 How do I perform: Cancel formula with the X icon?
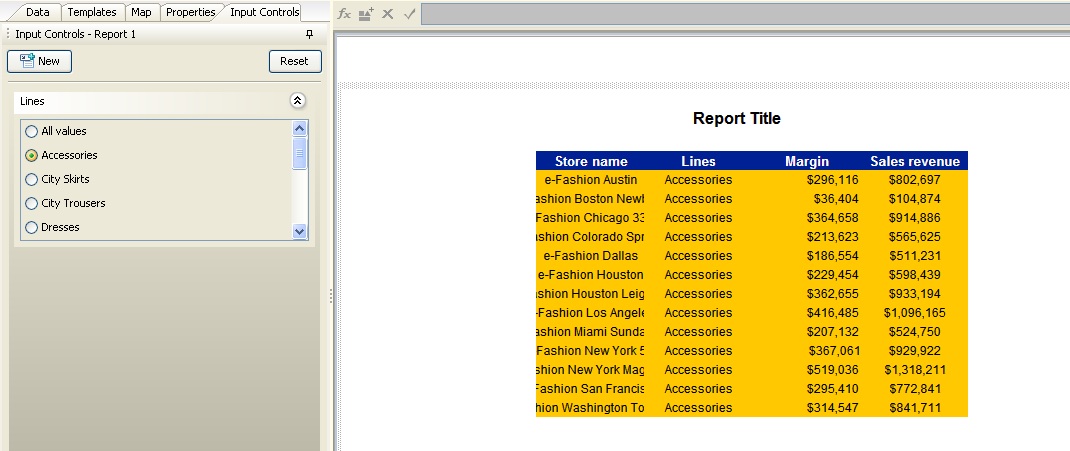pos(388,14)
